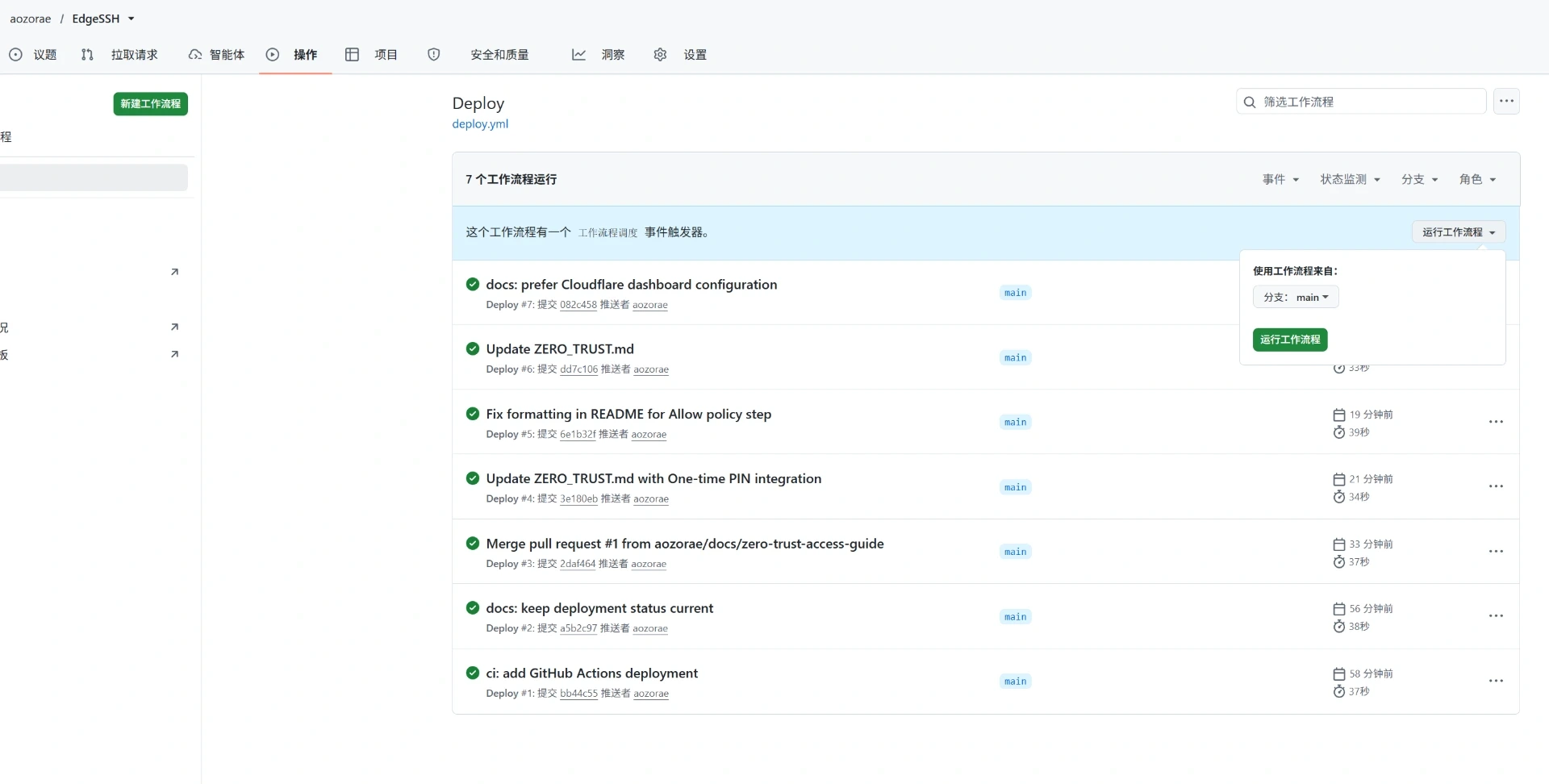The width and height of the screenshot is (1549, 784).
Task: Click success check icon of 'docs: keep deployment status current'
Action: (473, 607)
